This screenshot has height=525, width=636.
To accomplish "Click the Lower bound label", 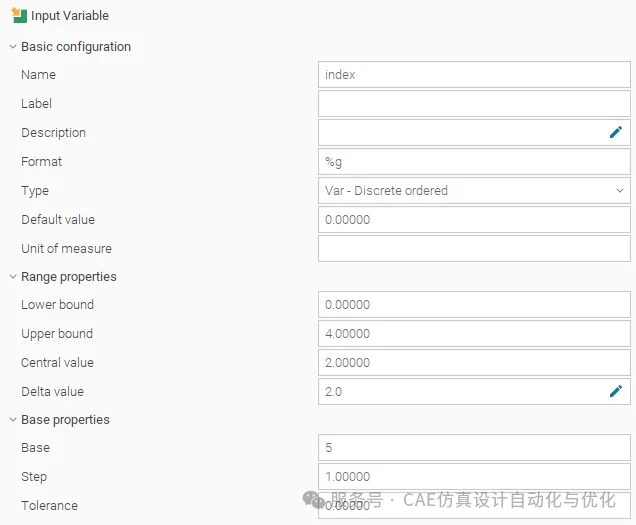I will (58, 304).
